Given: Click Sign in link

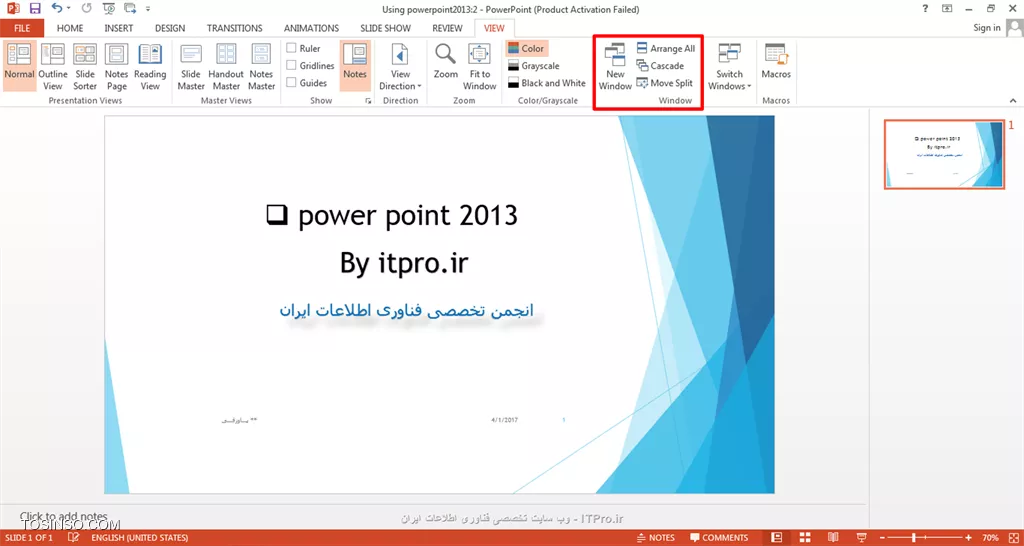Looking at the screenshot, I should [x=987, y=27].
